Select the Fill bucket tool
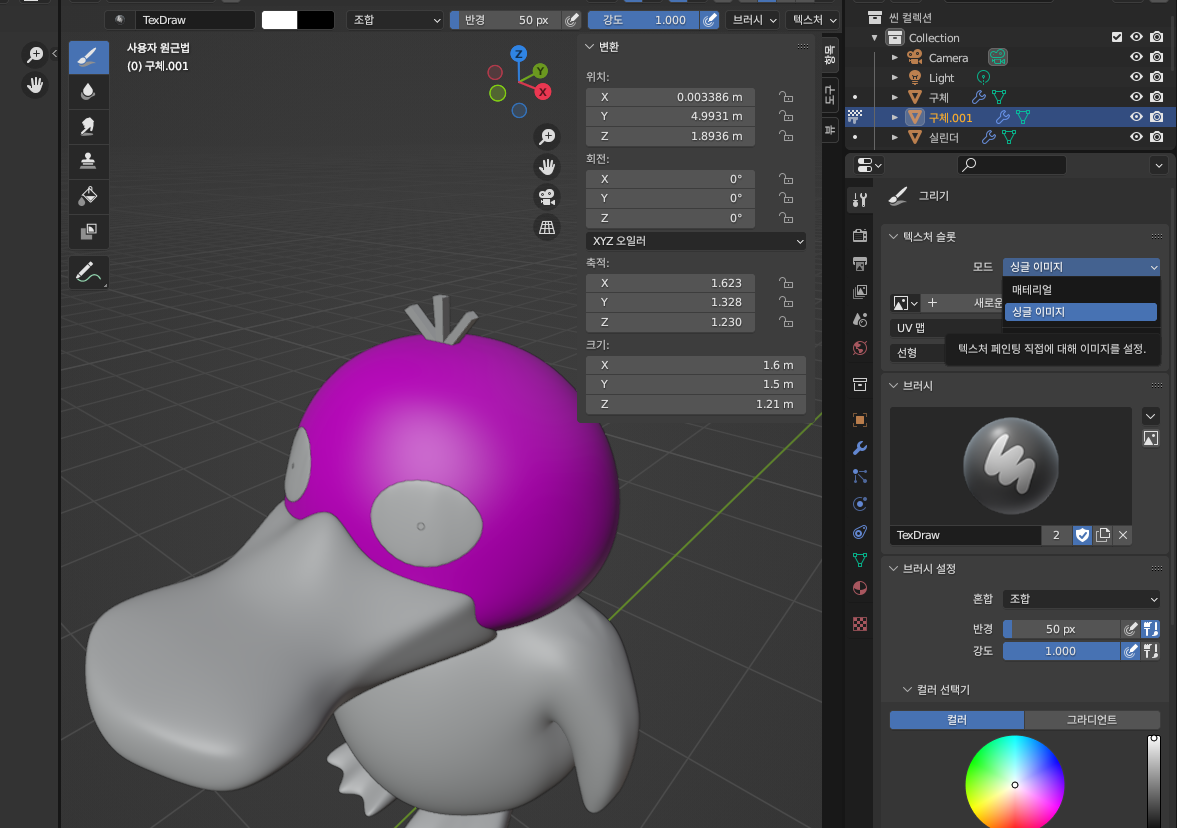 88,196
